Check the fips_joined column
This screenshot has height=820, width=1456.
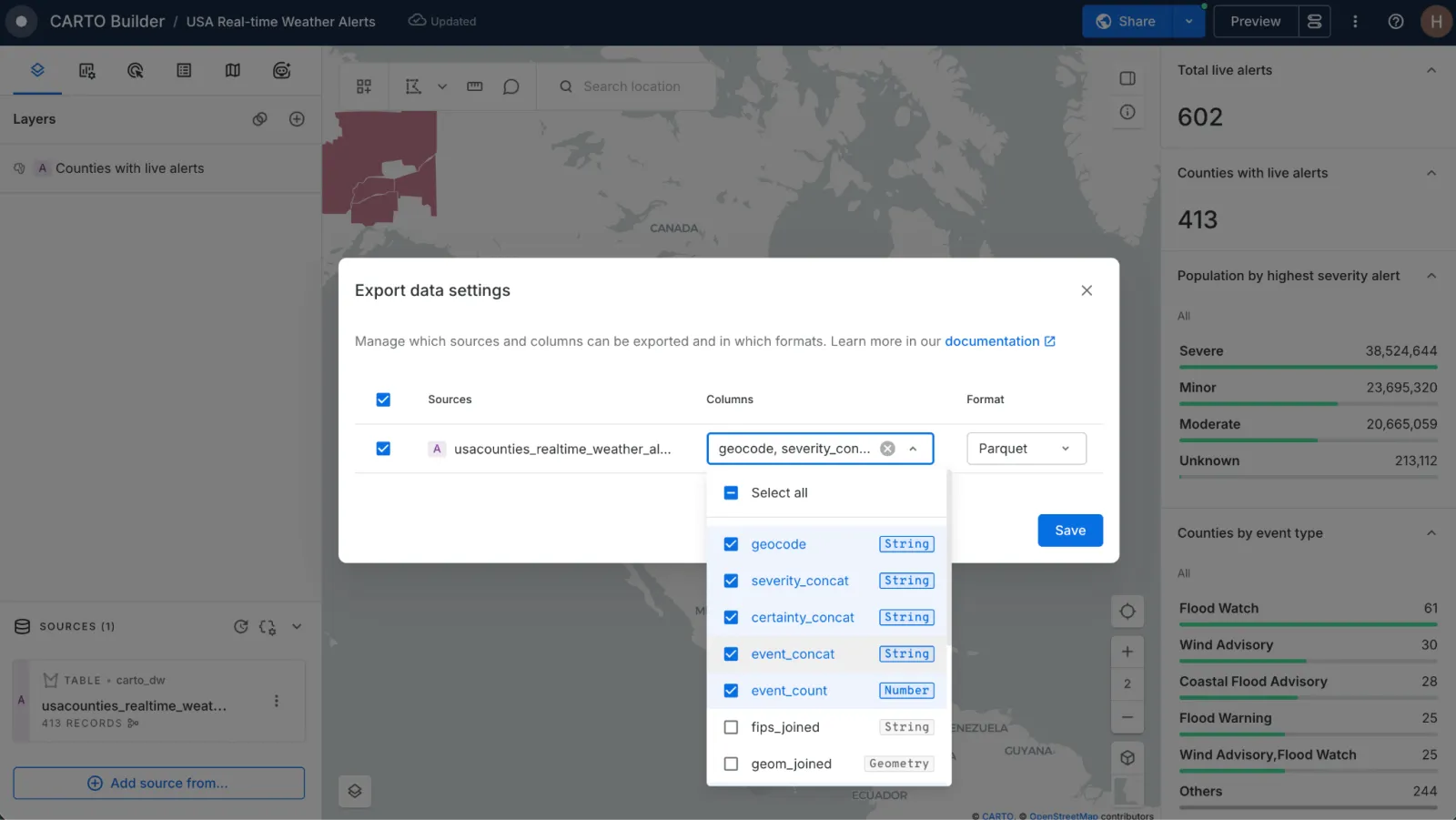coord(731,727)
